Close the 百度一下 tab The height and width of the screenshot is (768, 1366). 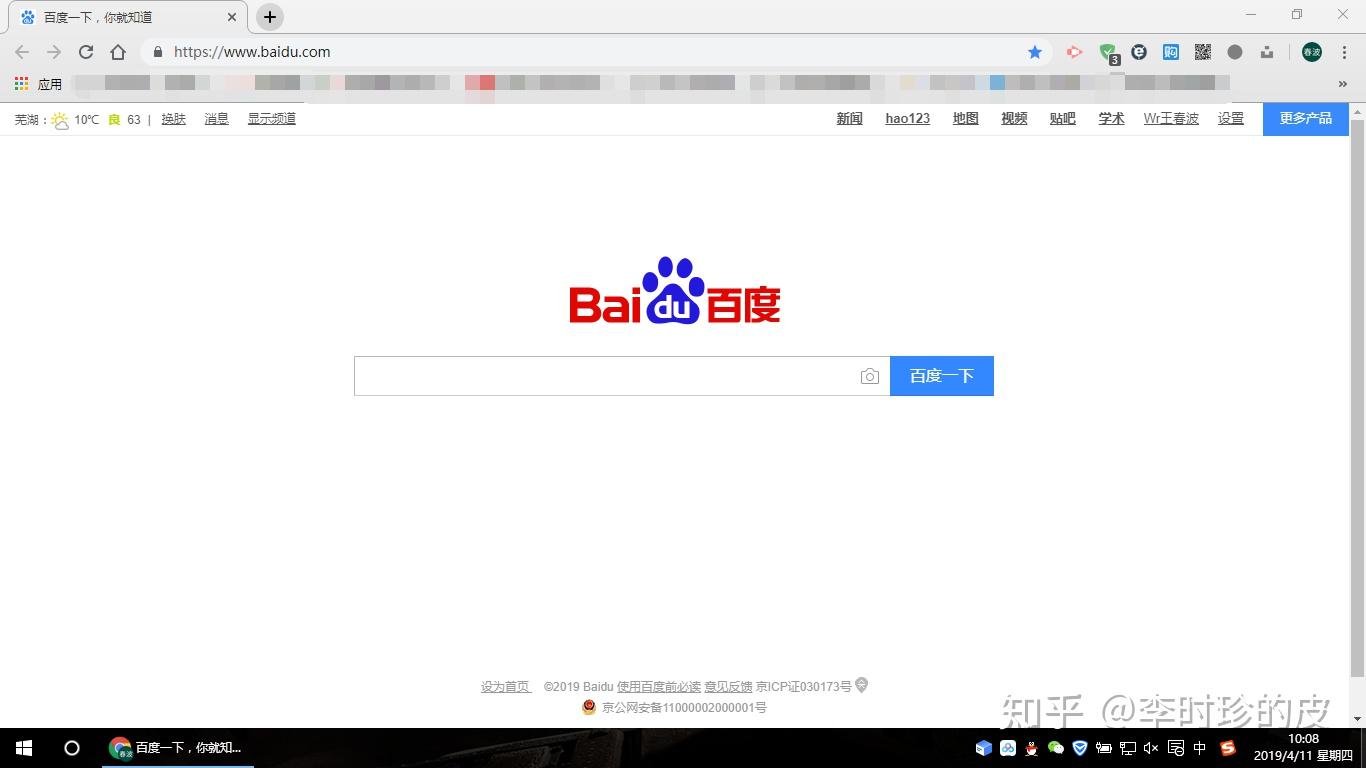point(232,17)
